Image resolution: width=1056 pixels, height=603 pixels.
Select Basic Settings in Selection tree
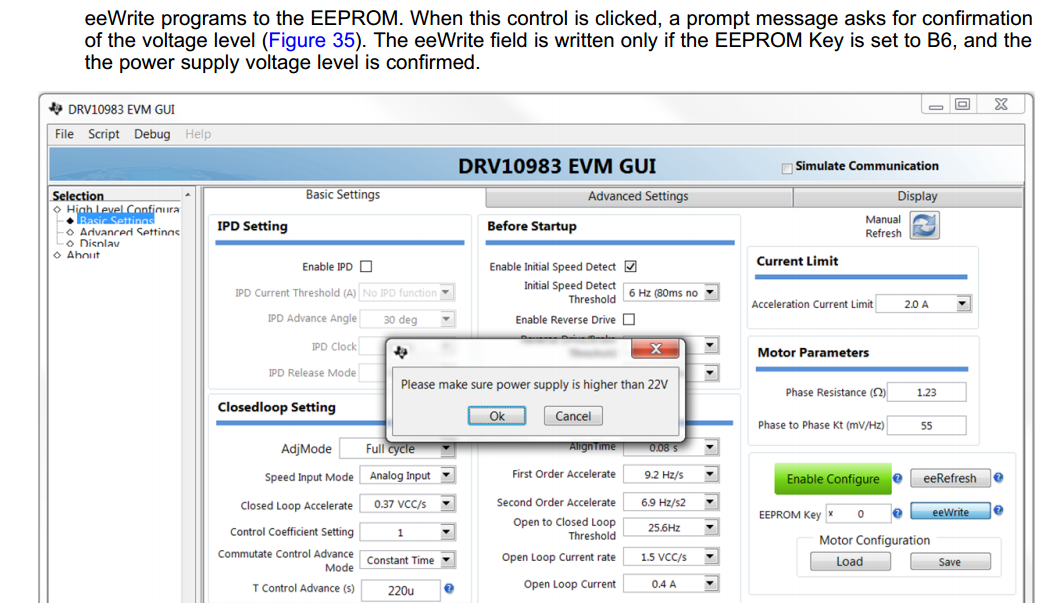(116, 221)
